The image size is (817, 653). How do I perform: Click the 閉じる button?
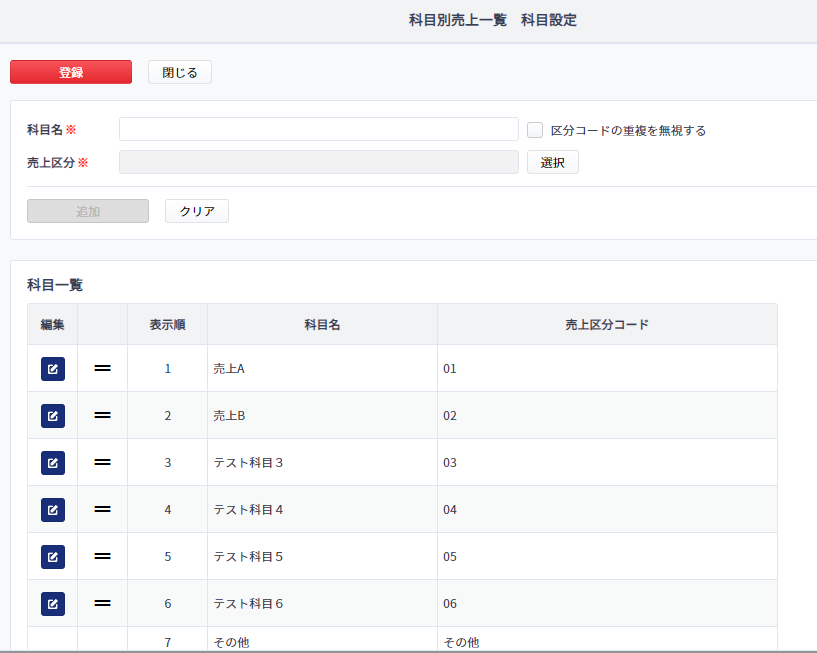[180, 72]
